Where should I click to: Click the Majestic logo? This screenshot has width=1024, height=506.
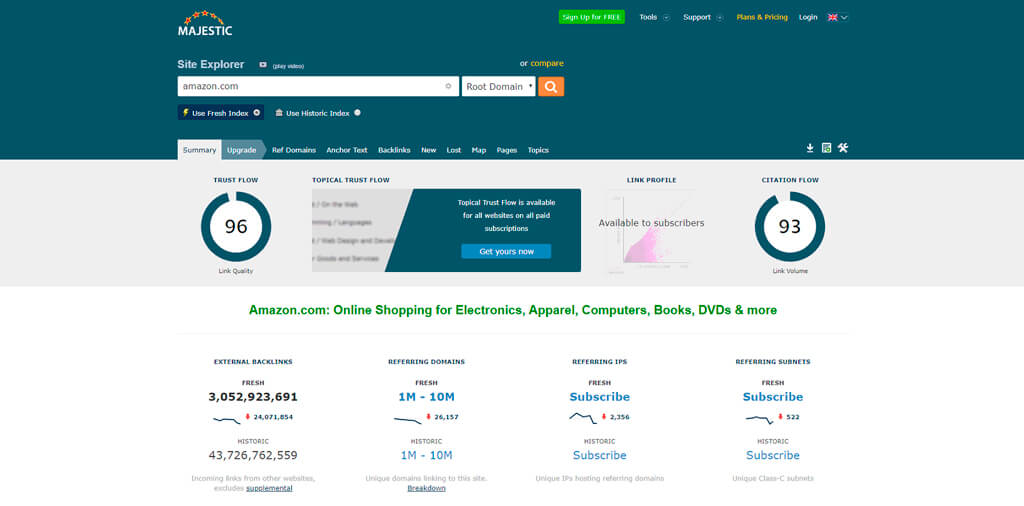204,23
